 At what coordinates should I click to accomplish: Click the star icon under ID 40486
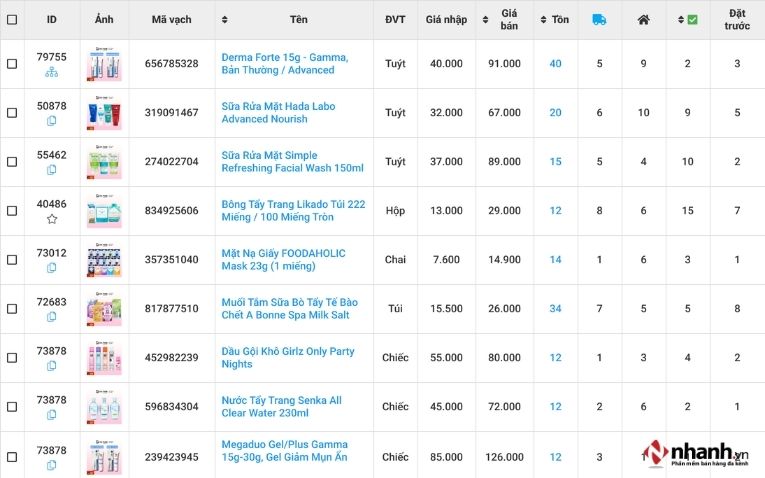coord(52,219)
